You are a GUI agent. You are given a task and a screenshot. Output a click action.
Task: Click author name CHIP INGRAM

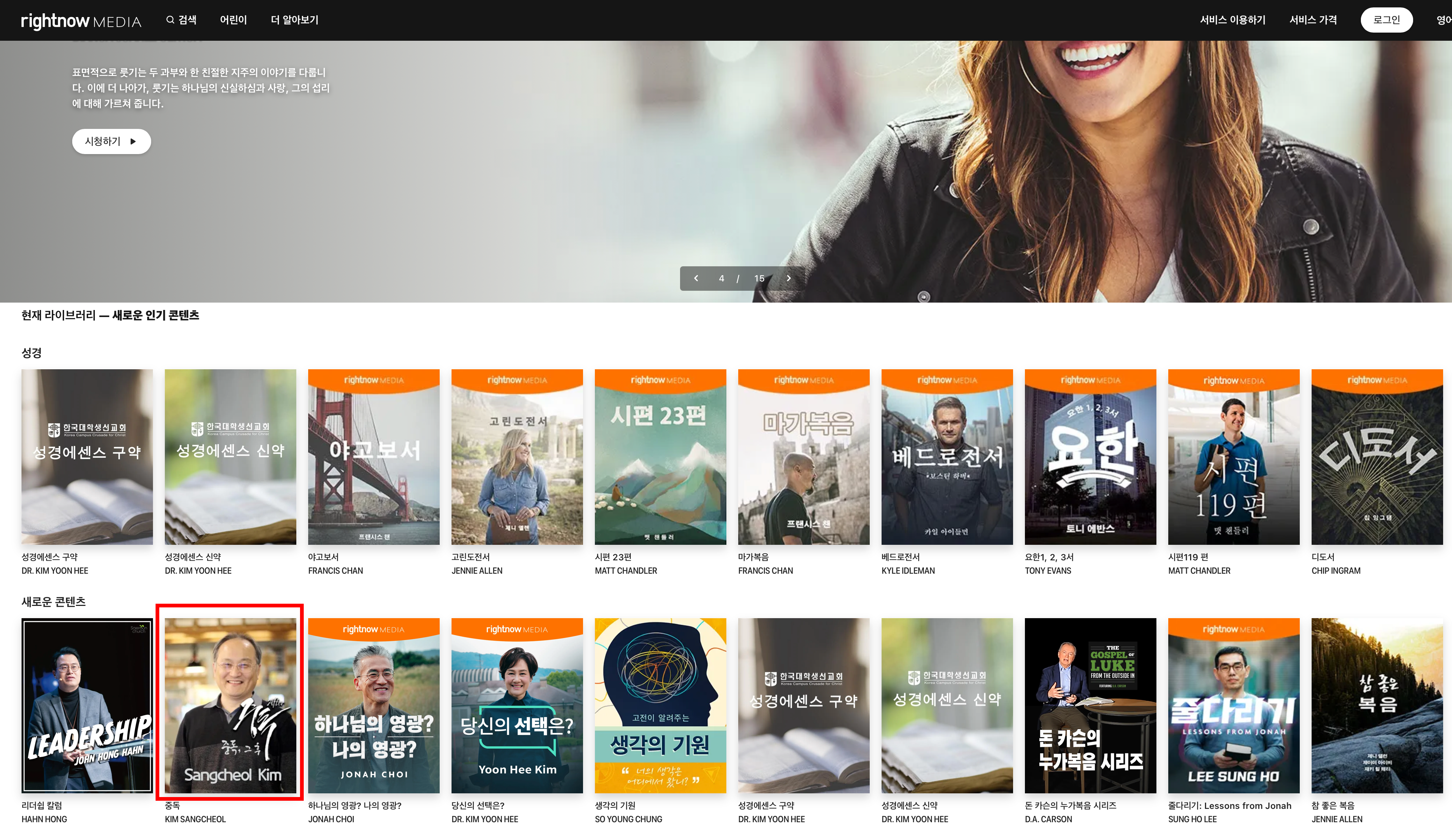[1336, 570]
